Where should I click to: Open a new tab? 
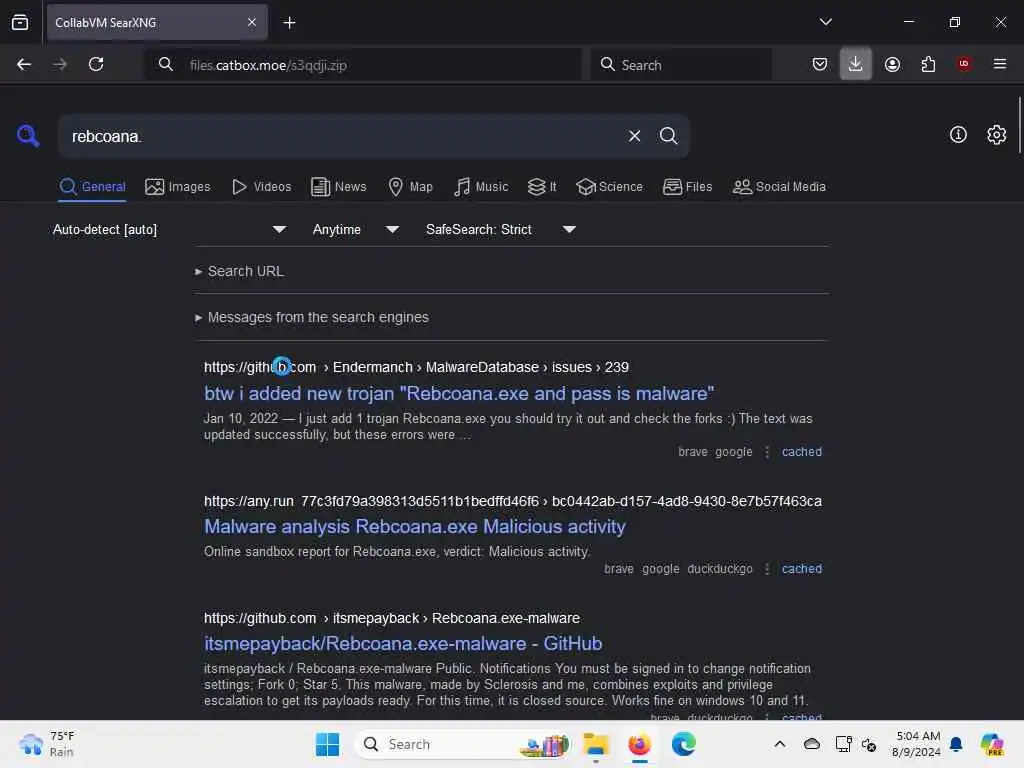pos(289,23)
